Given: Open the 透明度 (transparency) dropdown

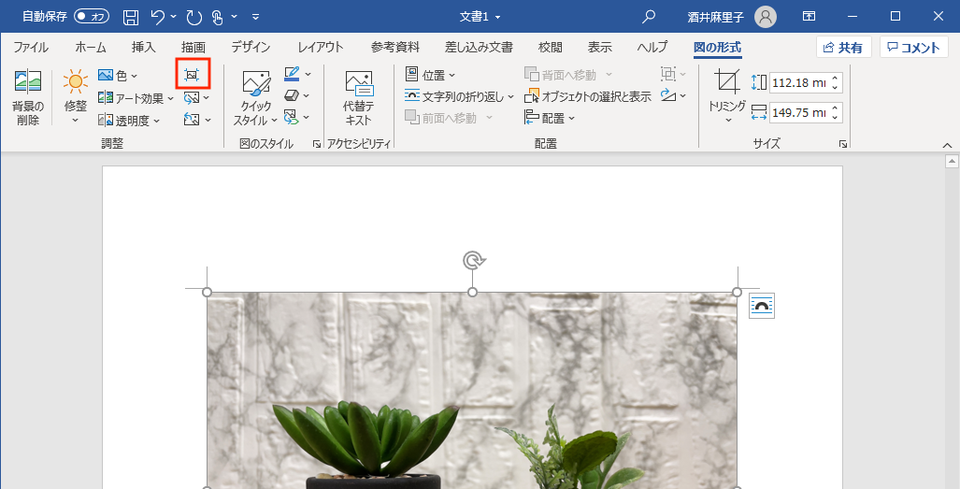Looking at the screenshot, I should [129, 121].
